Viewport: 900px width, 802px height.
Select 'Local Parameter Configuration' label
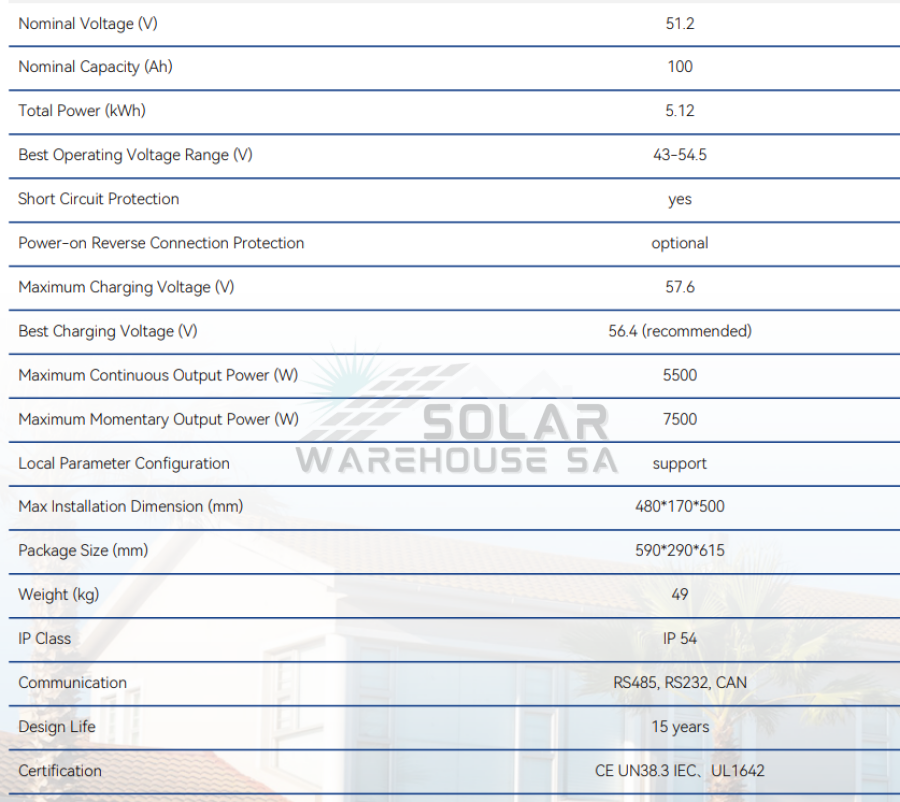[124, 463]
